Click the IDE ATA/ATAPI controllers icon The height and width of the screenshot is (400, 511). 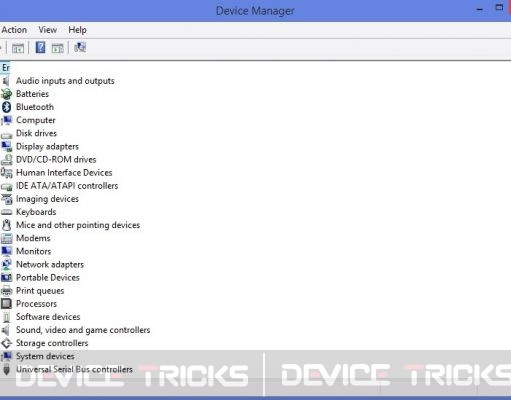click(x=6, y=187)
